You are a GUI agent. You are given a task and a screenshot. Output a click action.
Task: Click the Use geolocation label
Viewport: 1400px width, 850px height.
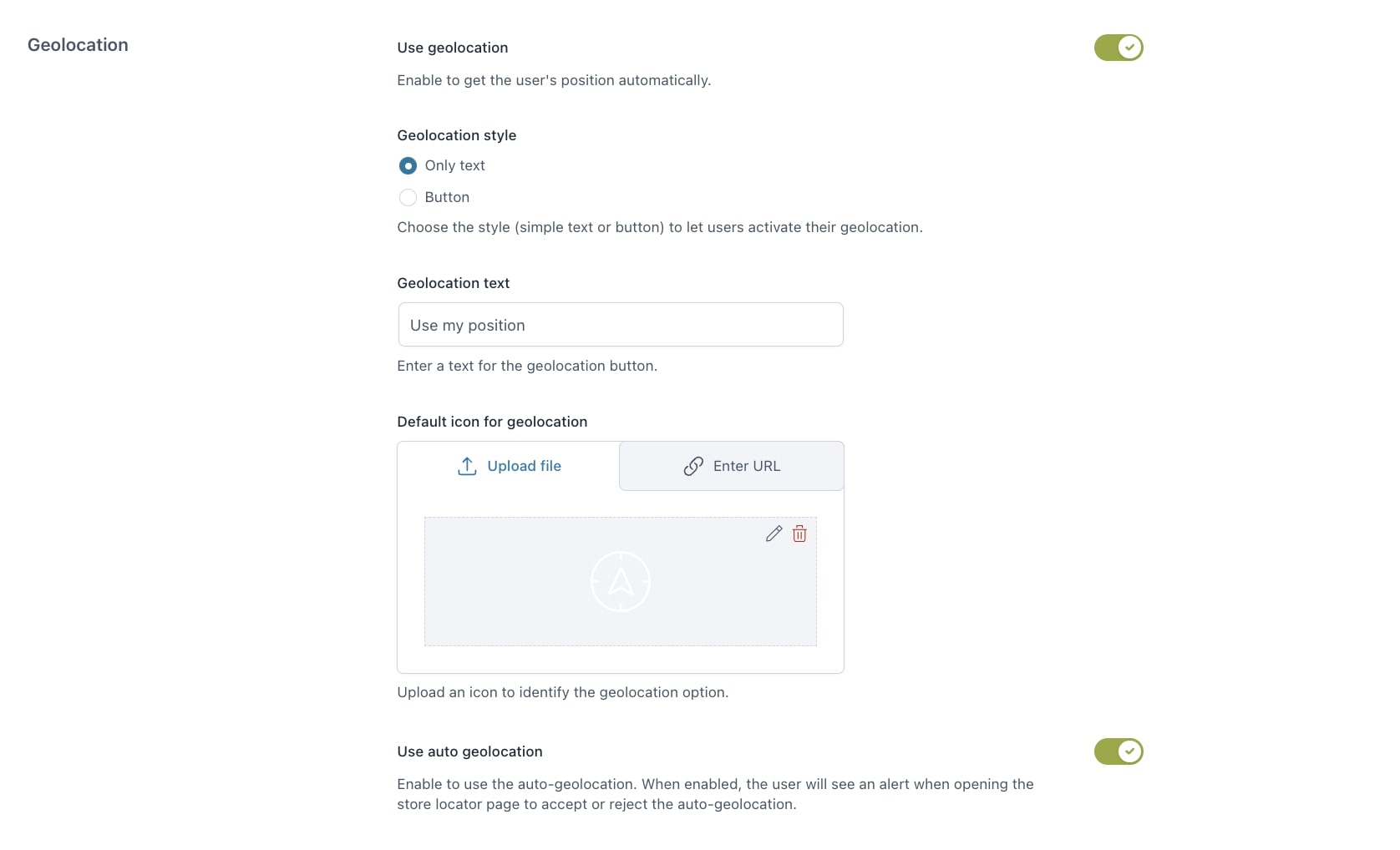tap(453, 48)
